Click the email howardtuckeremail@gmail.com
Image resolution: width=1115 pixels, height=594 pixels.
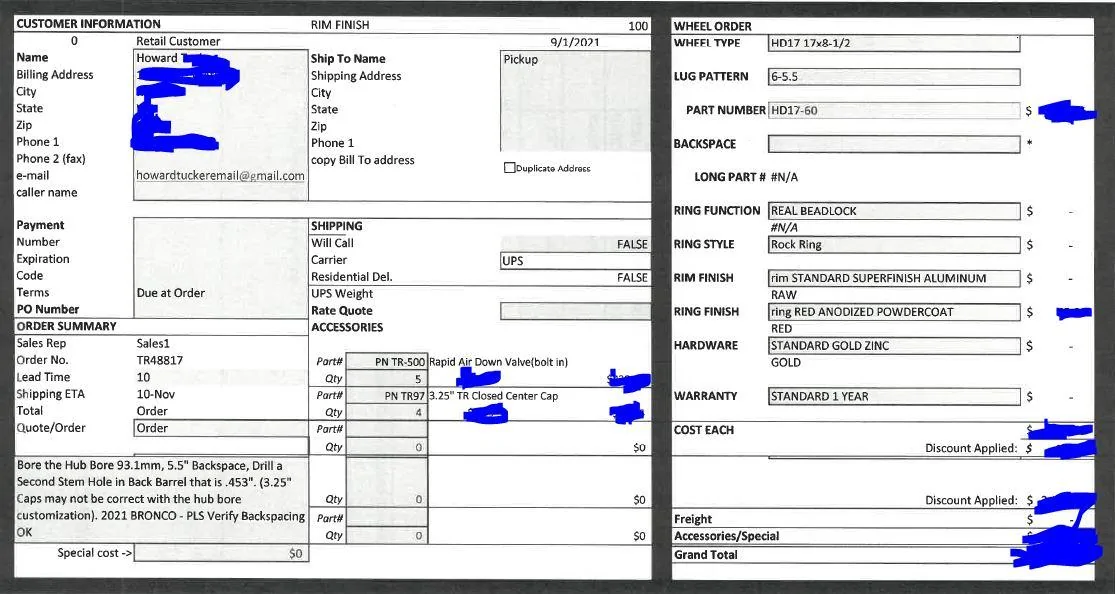coord(220,176)
